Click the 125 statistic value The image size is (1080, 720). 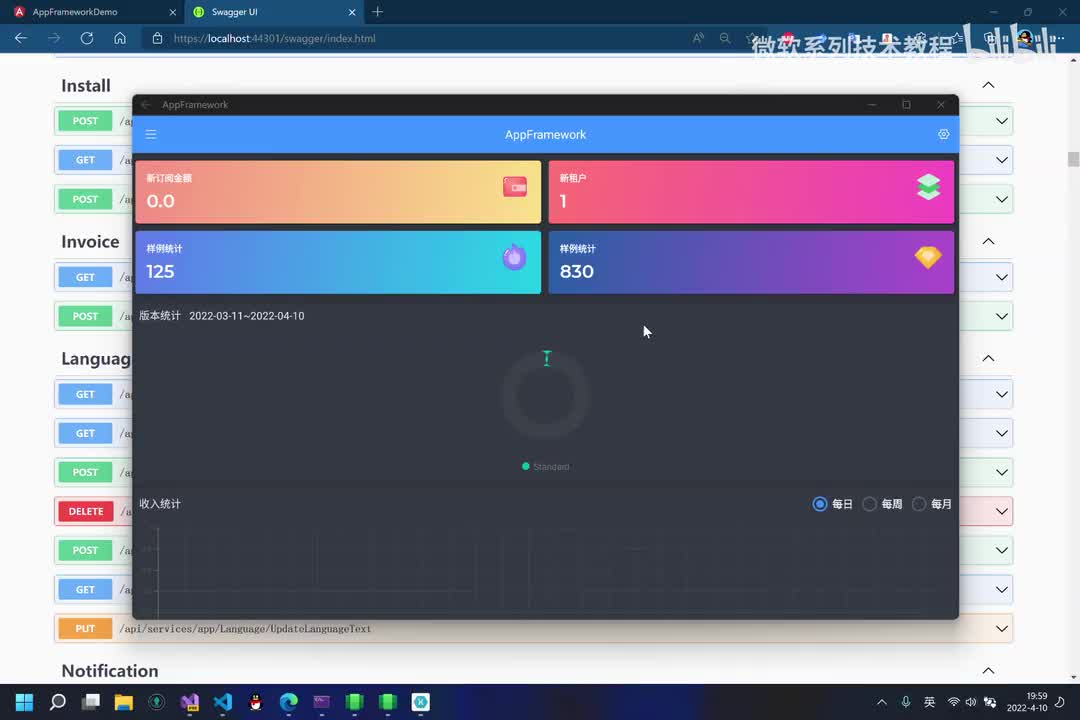click(x=160, y=271)
